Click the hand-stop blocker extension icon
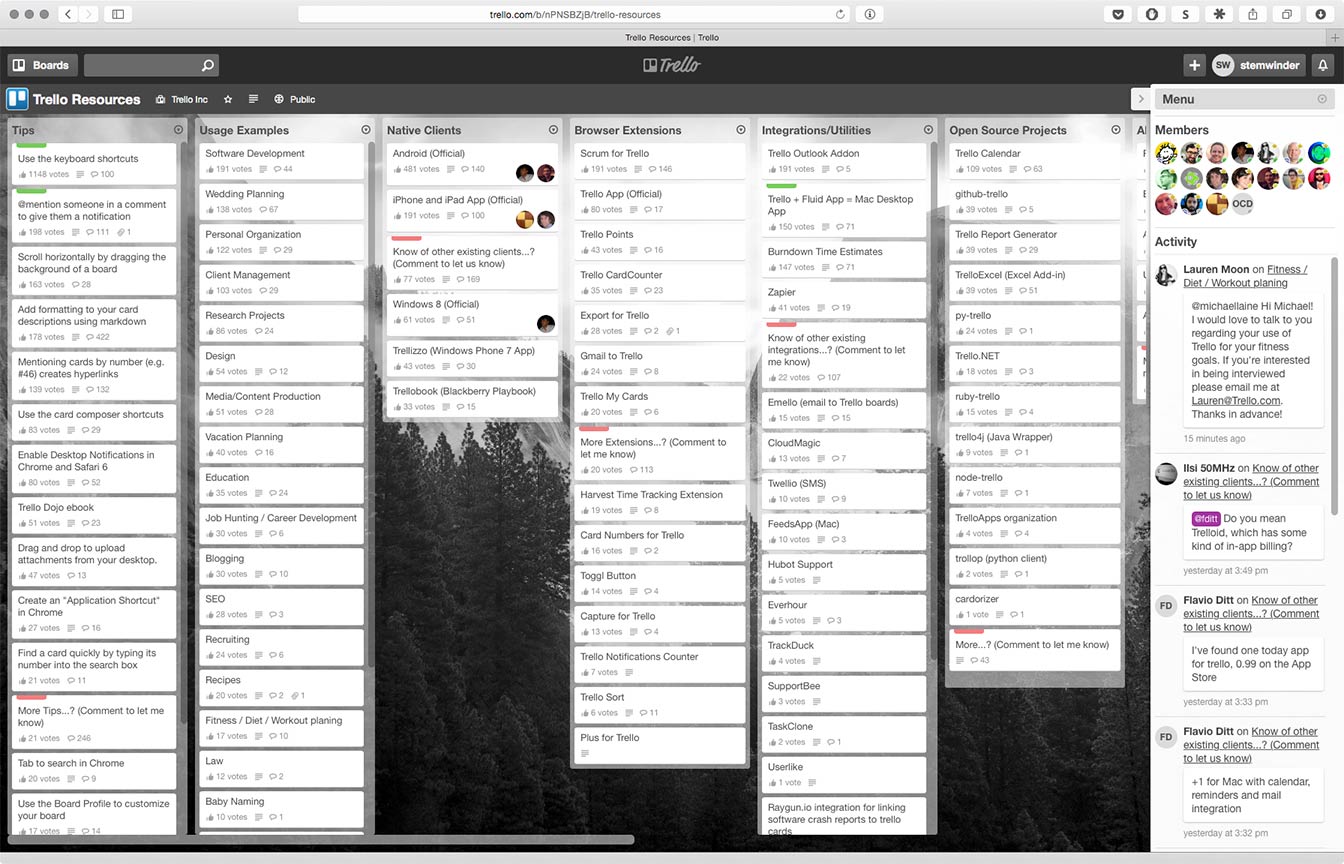The height and width of the screenshot is (864, 1344). 1151,14
